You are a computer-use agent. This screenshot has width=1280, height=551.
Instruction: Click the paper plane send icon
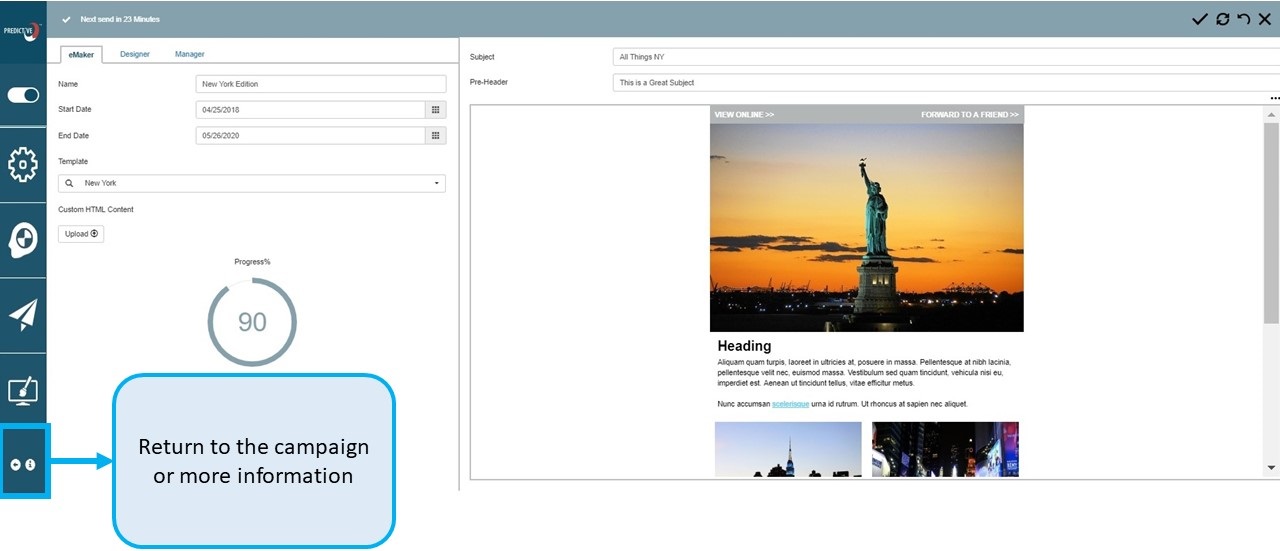coord(23,315)
